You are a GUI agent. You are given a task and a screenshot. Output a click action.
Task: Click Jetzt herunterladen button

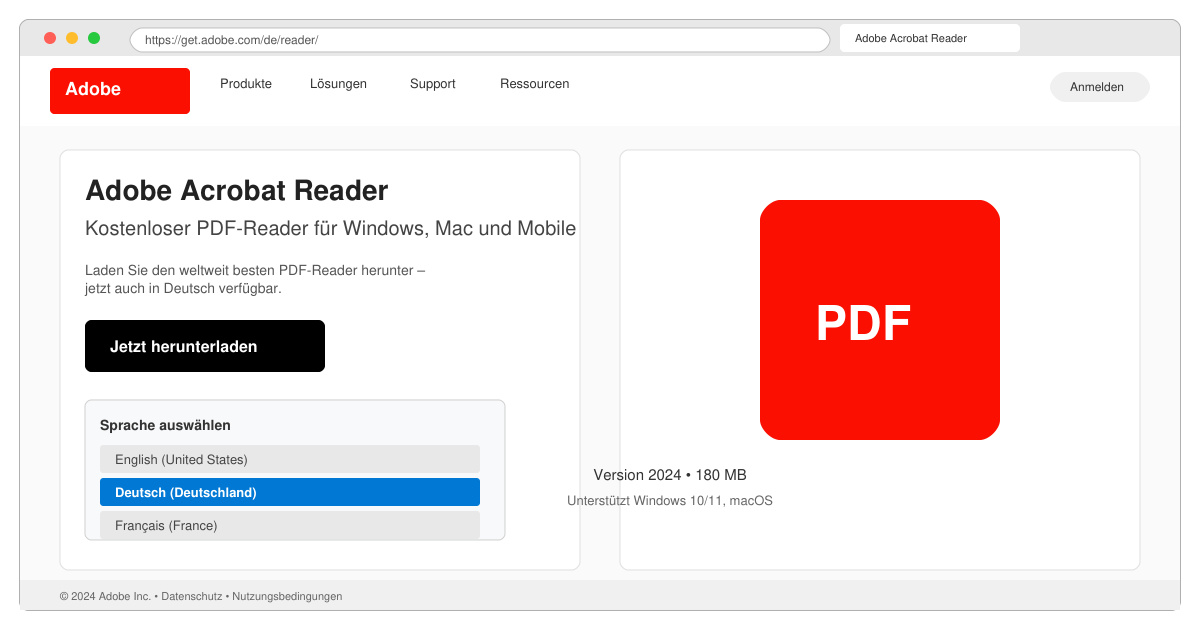205,346
